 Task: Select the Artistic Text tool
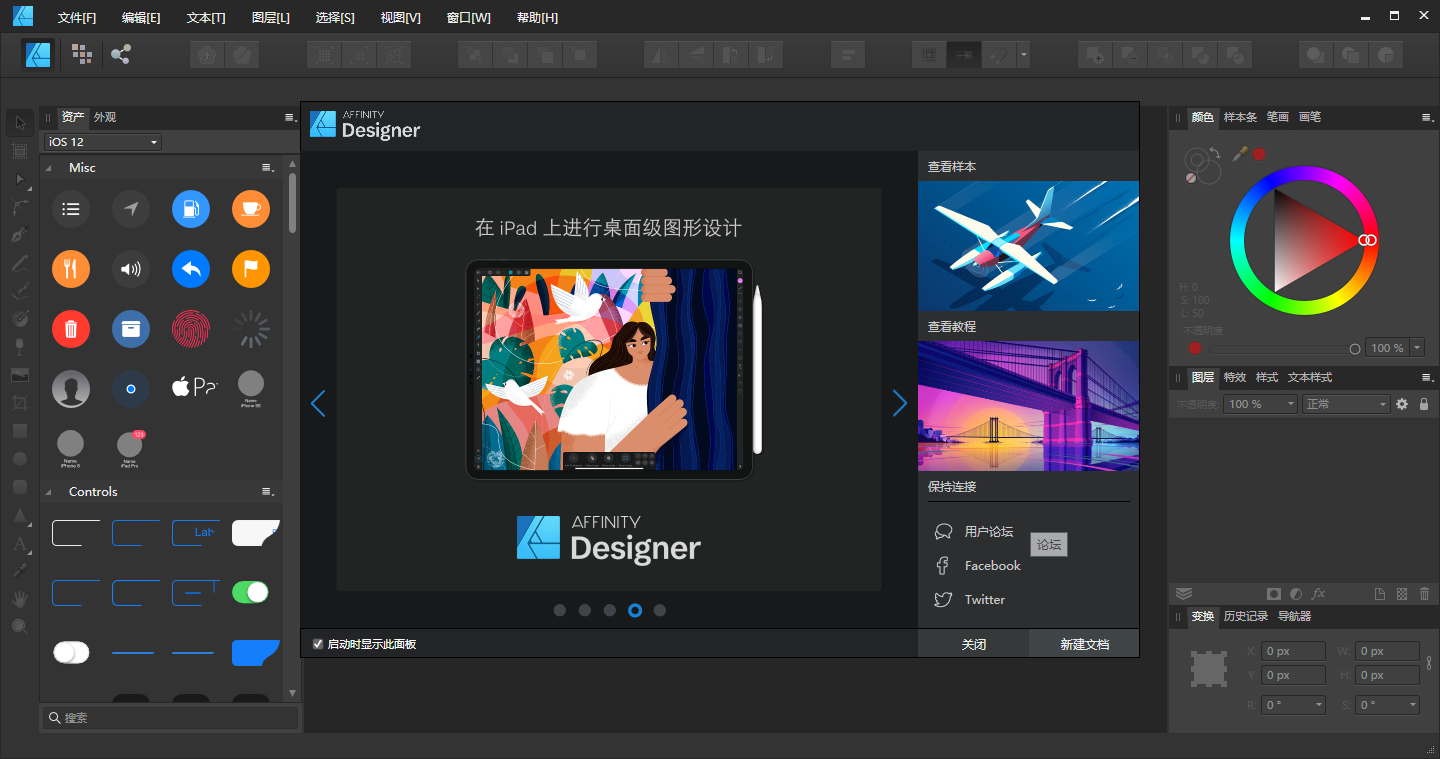20,545
